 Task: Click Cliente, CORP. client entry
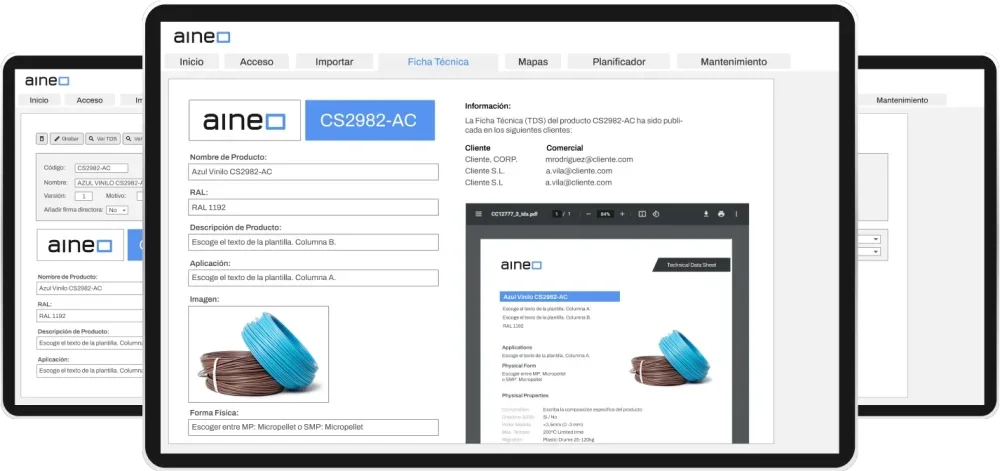491,159
